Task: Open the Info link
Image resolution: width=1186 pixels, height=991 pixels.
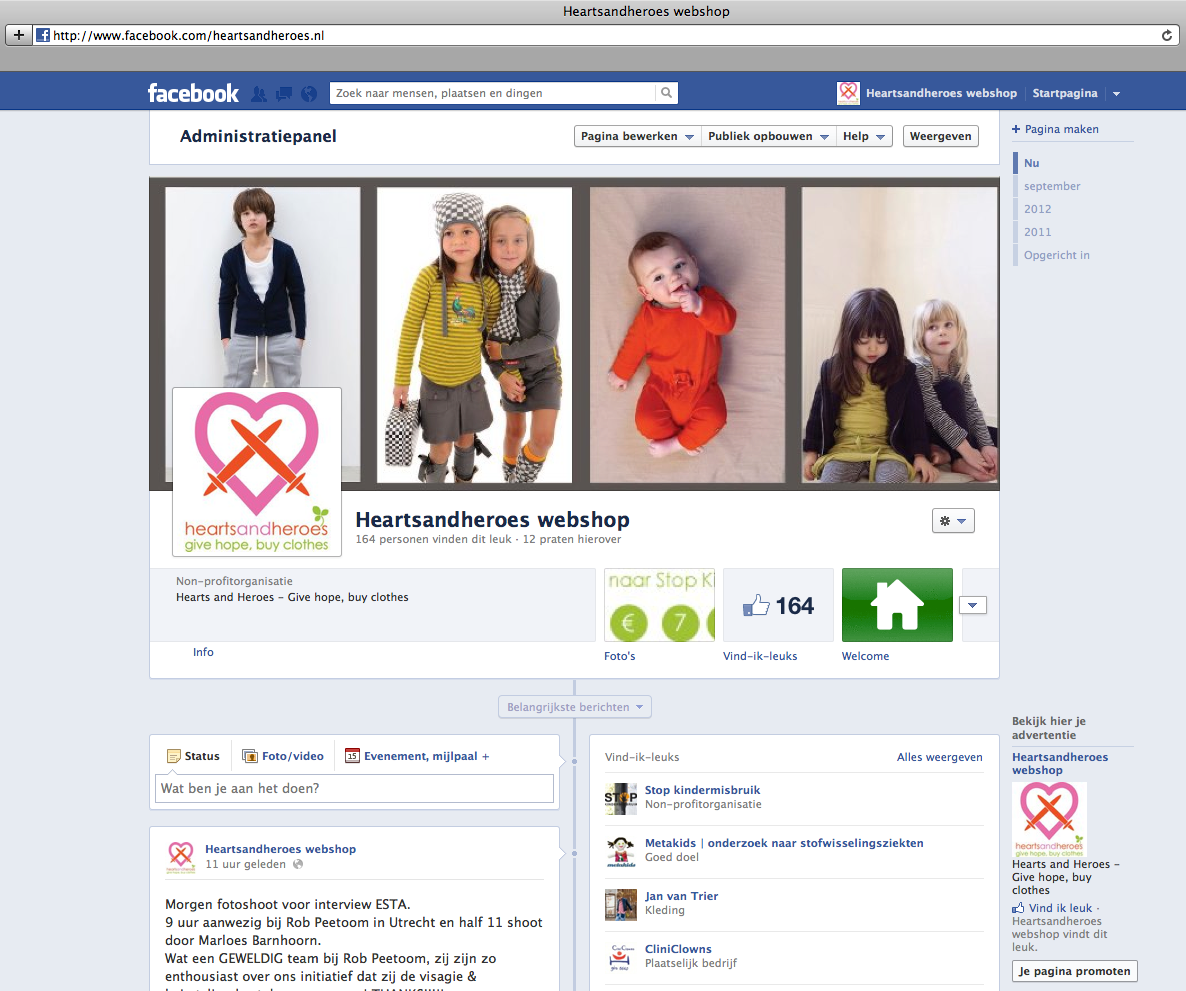Action: [x=203, y=652]
